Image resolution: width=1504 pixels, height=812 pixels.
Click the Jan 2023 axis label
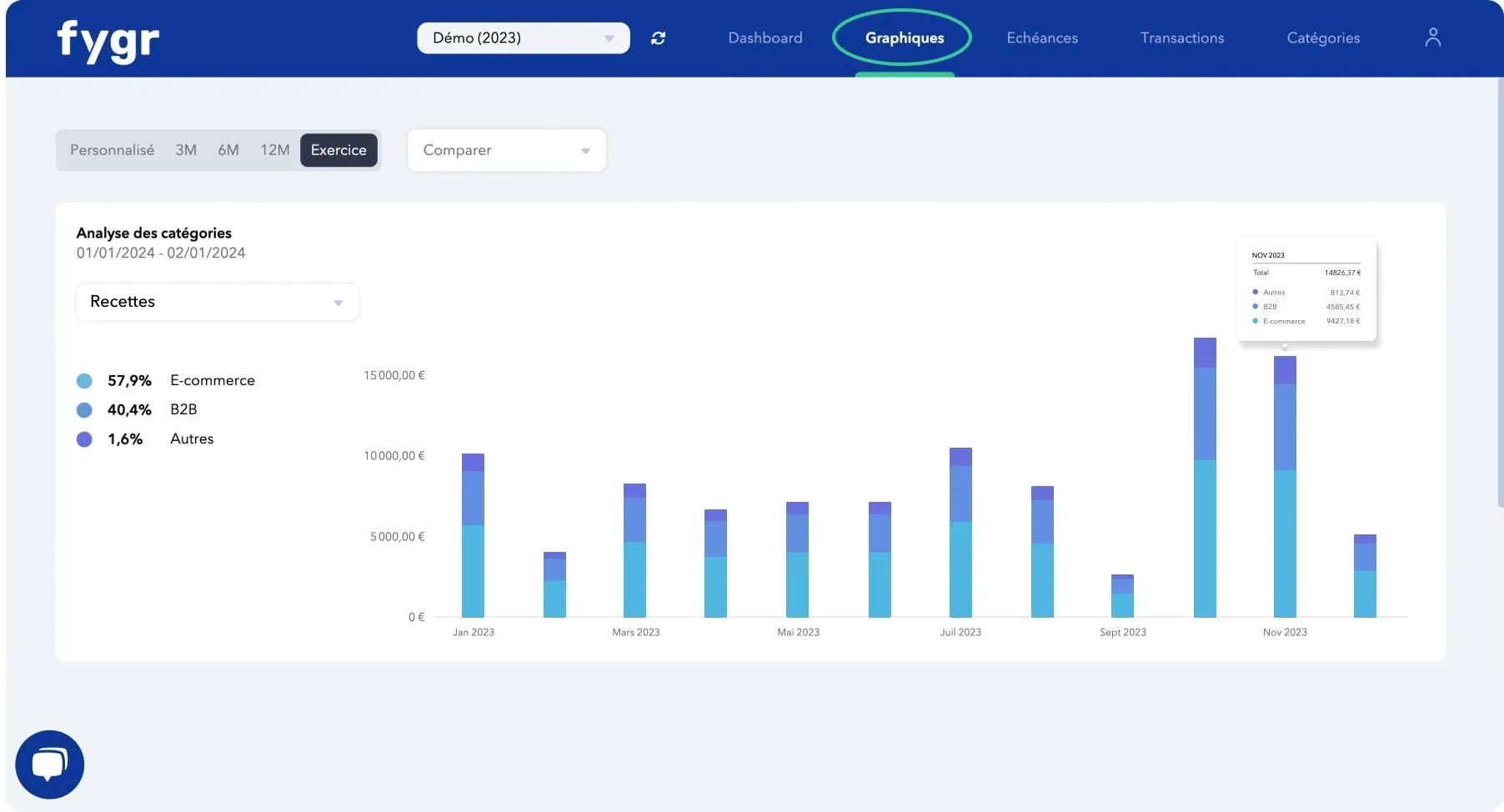click(473, 632)
